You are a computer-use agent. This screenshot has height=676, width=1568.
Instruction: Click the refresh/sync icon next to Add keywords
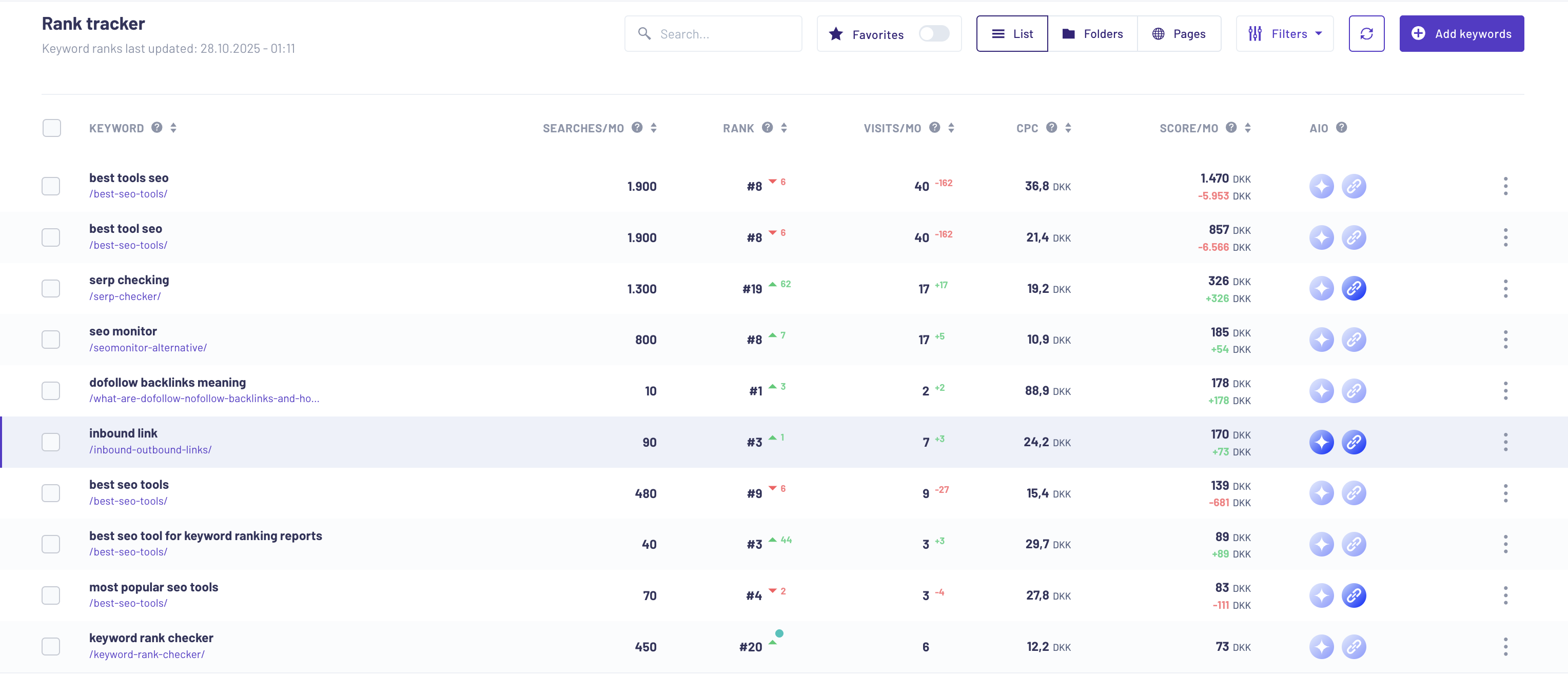pos(1366,33)
